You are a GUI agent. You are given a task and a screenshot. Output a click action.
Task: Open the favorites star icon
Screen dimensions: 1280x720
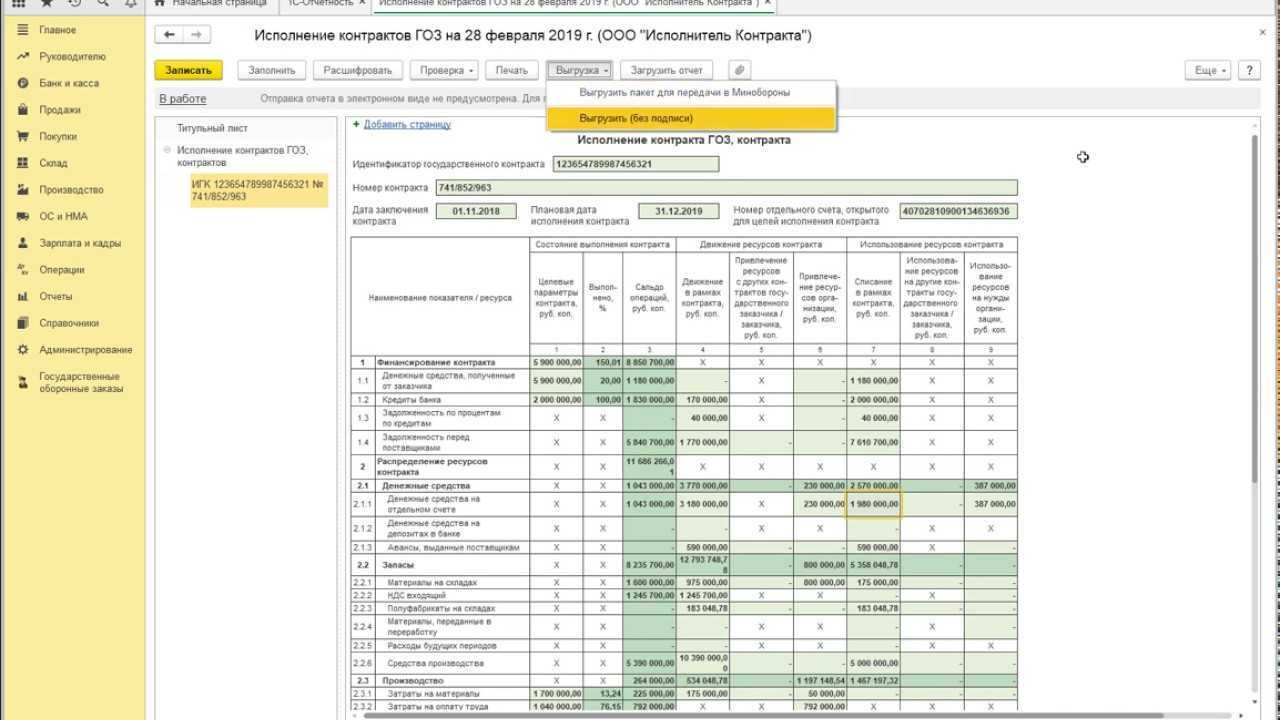(x=46, y=3)
